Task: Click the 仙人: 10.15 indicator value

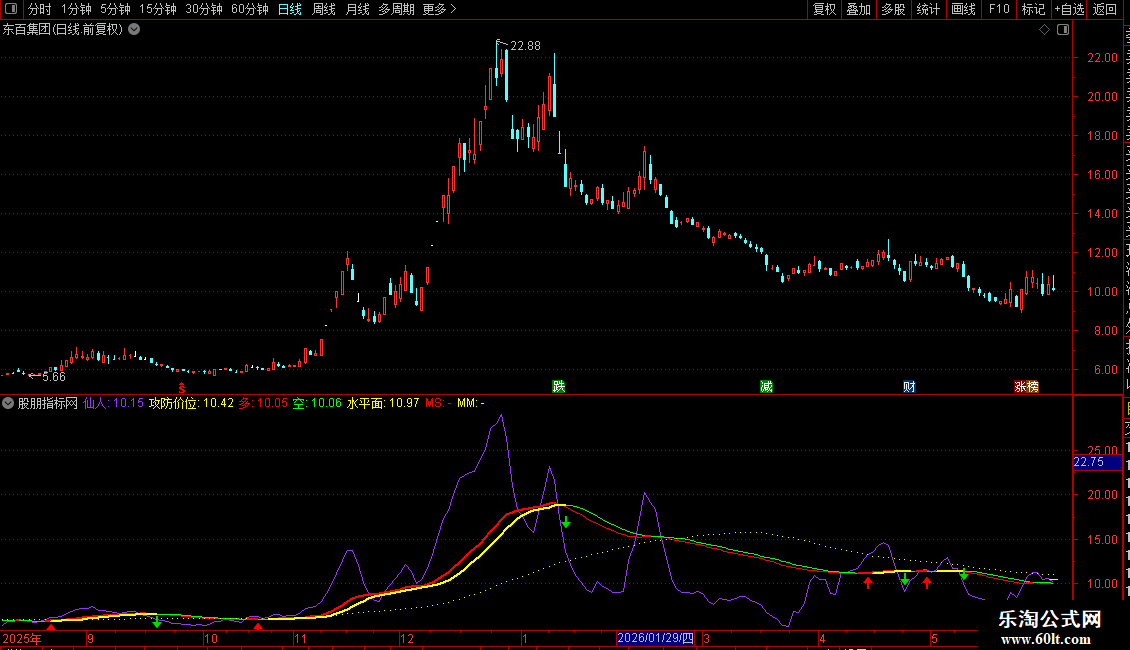Action: [114, 404]
